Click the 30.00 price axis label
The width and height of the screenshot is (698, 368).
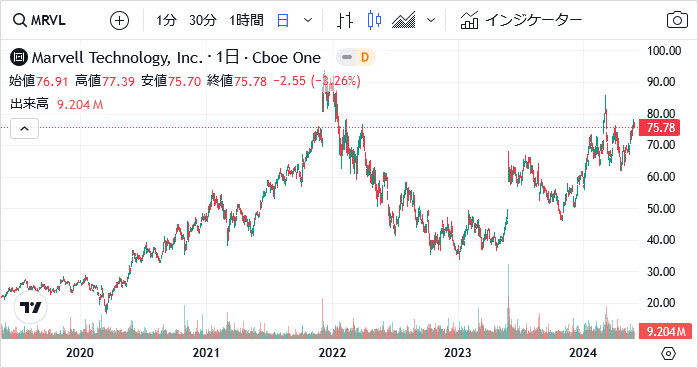[x=661, y=271]
